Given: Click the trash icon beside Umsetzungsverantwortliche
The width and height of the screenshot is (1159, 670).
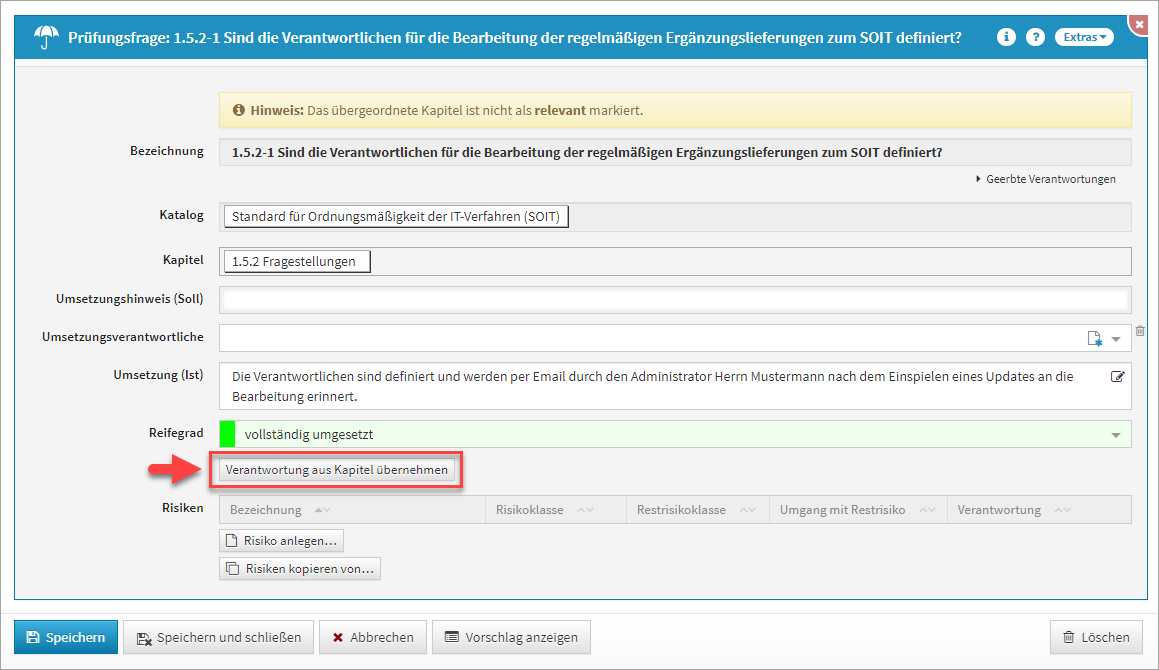Looking at the screenshot, I should pyautogui.click(x=1141, y=331).
